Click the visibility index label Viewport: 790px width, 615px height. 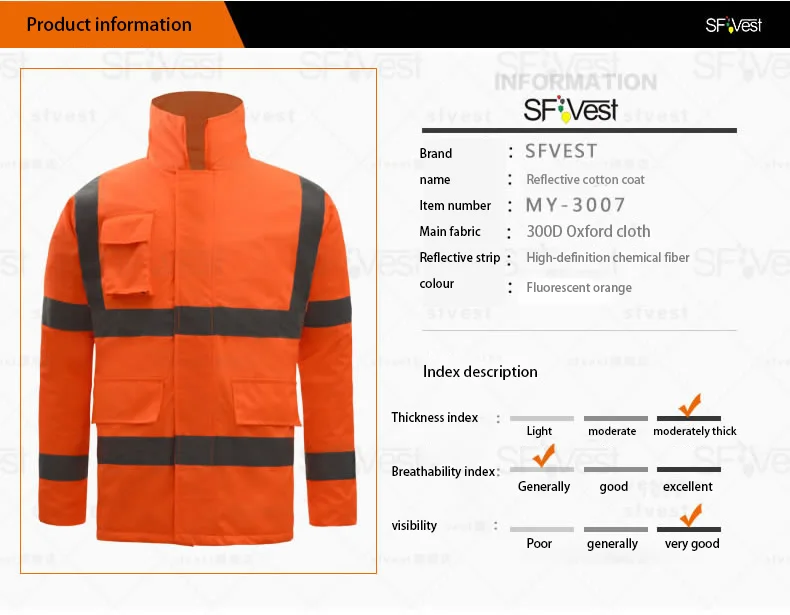pos(414,525)
